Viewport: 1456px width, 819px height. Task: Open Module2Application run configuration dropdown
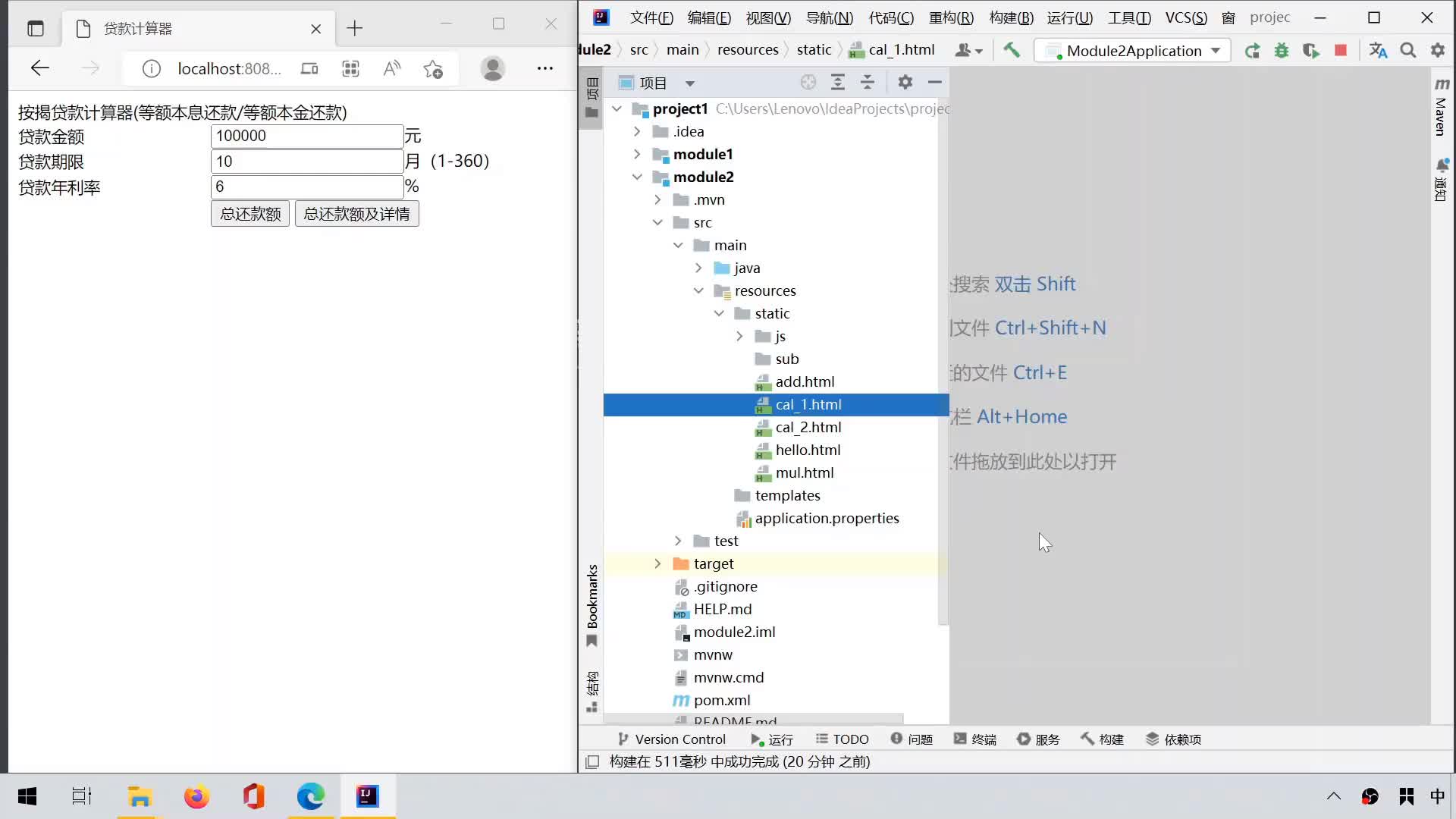coord(1133,51)
